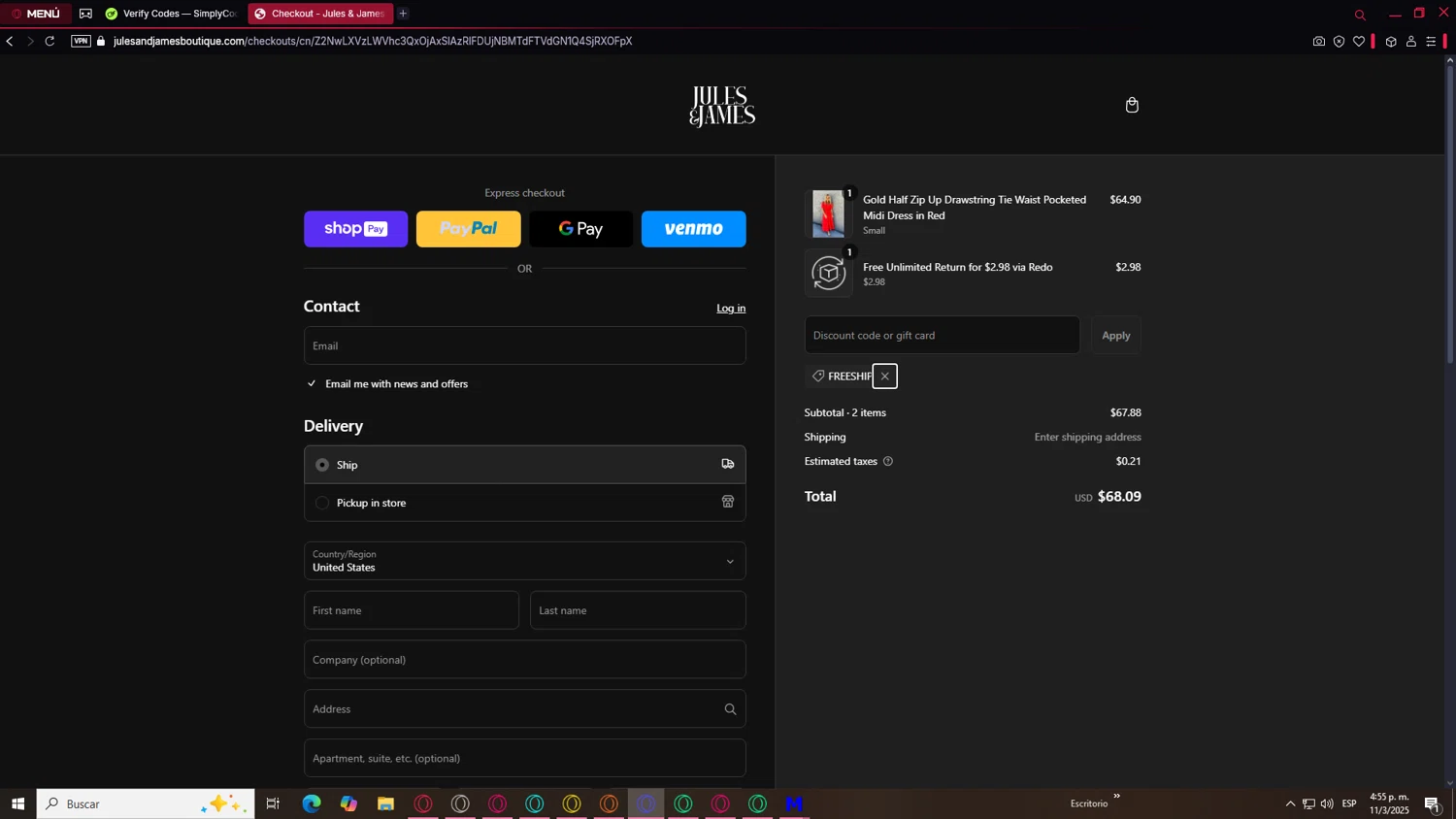Open the blue M app on taskbar

[795, 803]
